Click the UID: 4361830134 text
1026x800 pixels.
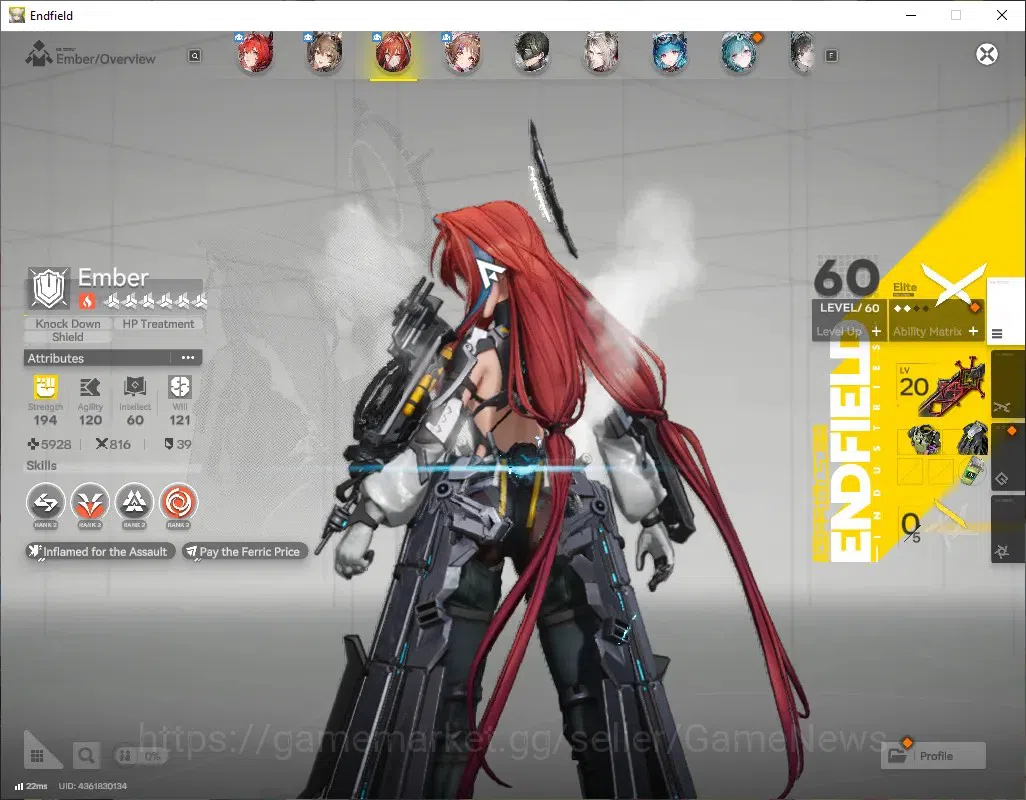[x=92, y=786]
